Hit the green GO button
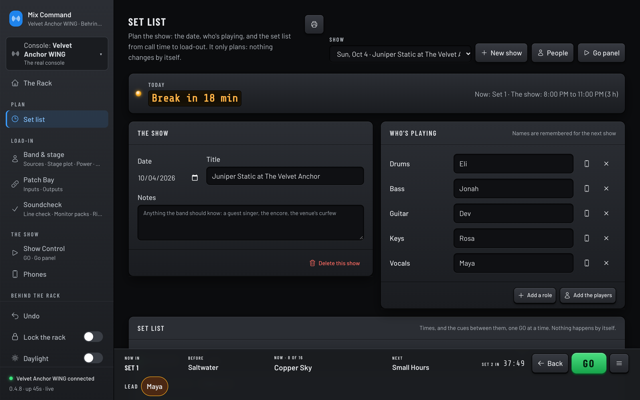Screen dimensions: 640x400 pyautogui.click(x=589, y=363)
